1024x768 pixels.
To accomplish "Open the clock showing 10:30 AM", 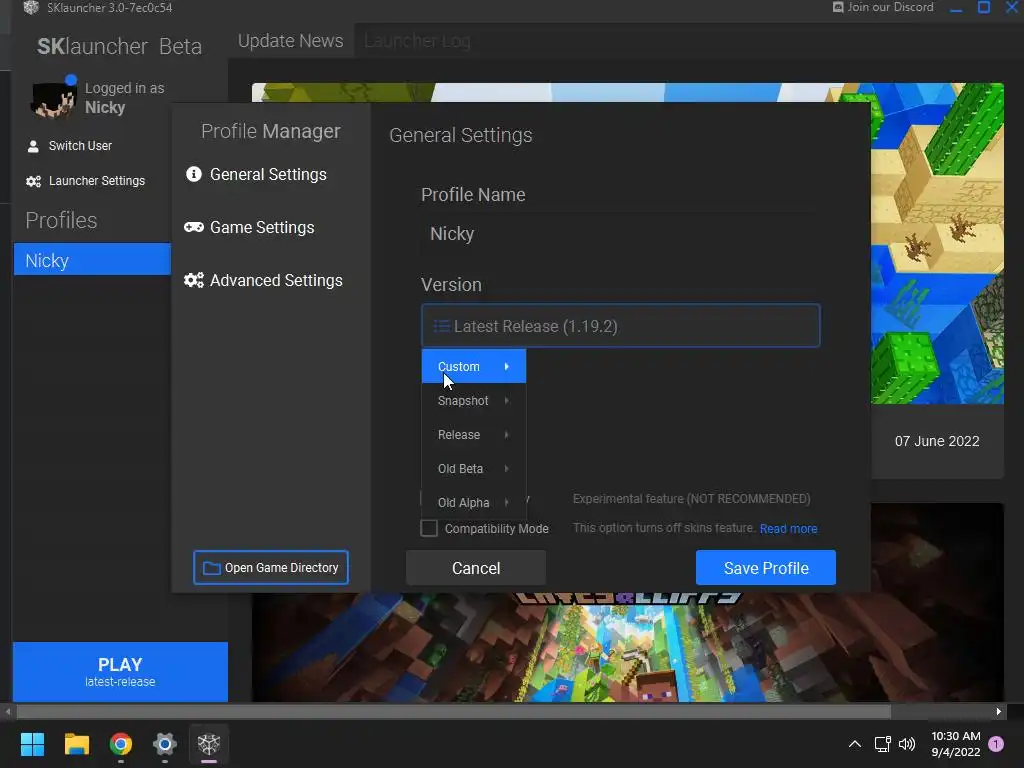I will [x=955, y=744].
